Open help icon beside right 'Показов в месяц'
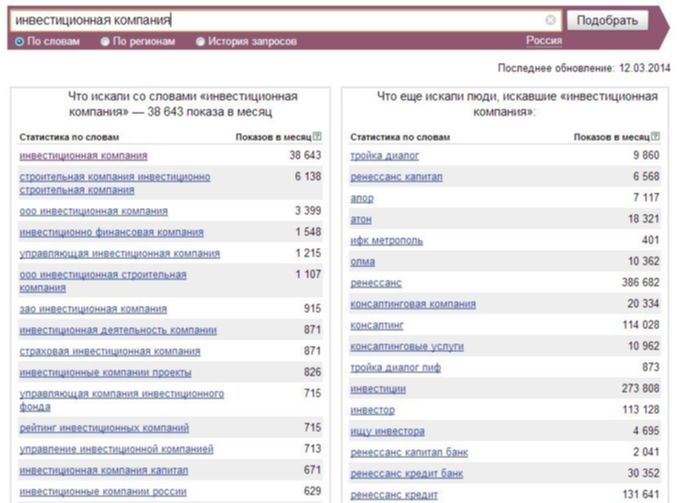 click(655, 137)
